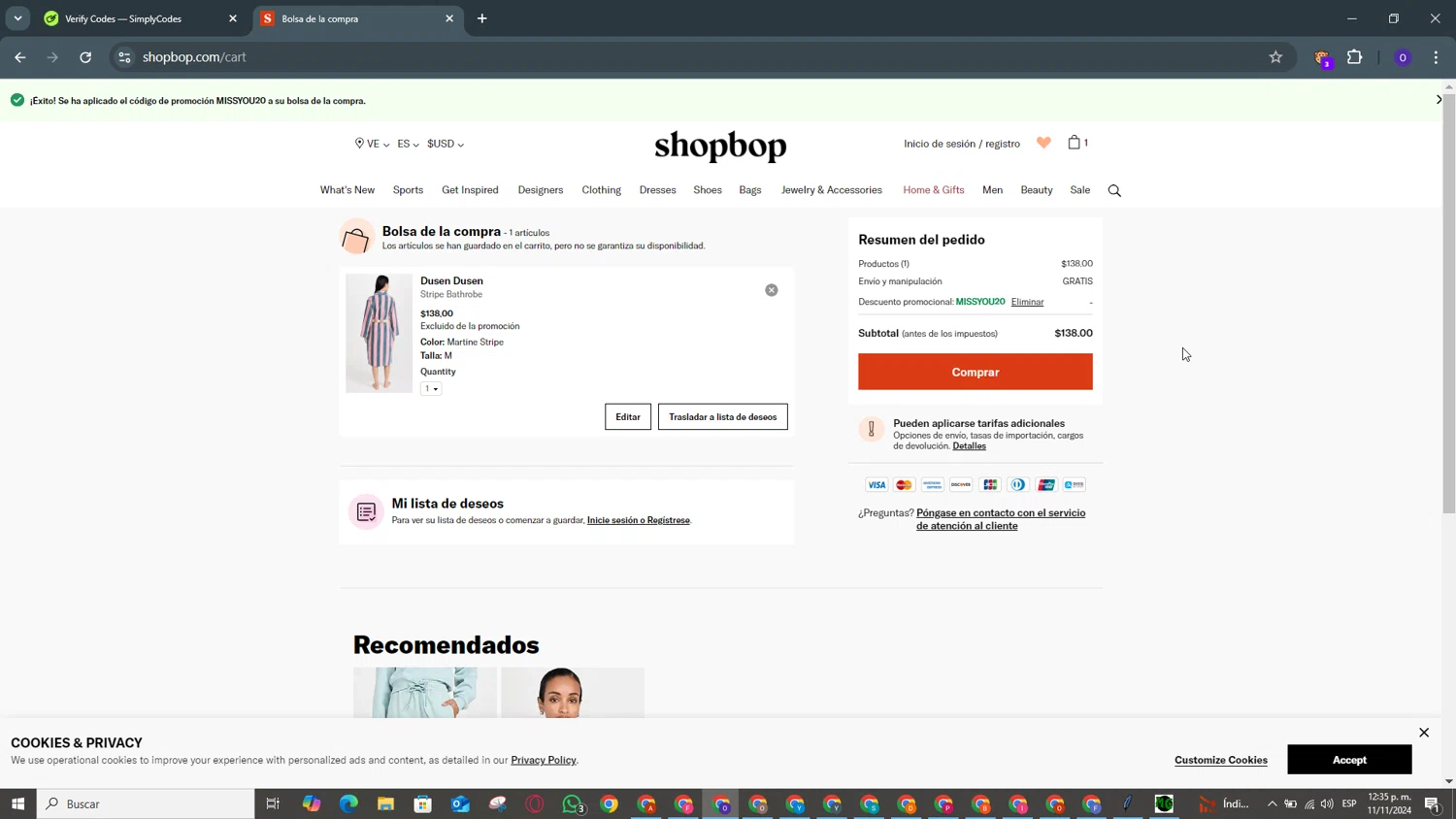1456x819 pixels.
Task: Bookmark this page with star icon
Action: click(1275, 57)
